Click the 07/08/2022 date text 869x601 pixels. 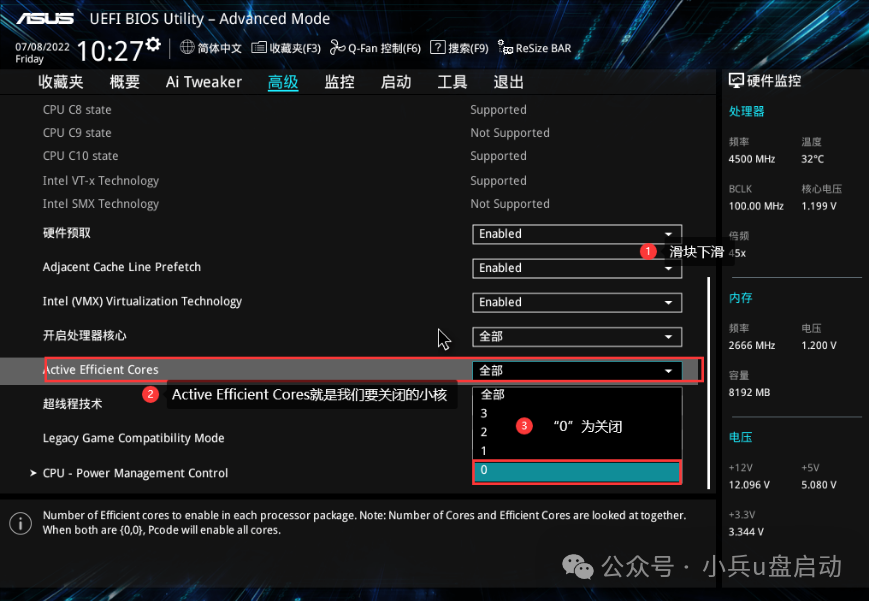(42, 47)
